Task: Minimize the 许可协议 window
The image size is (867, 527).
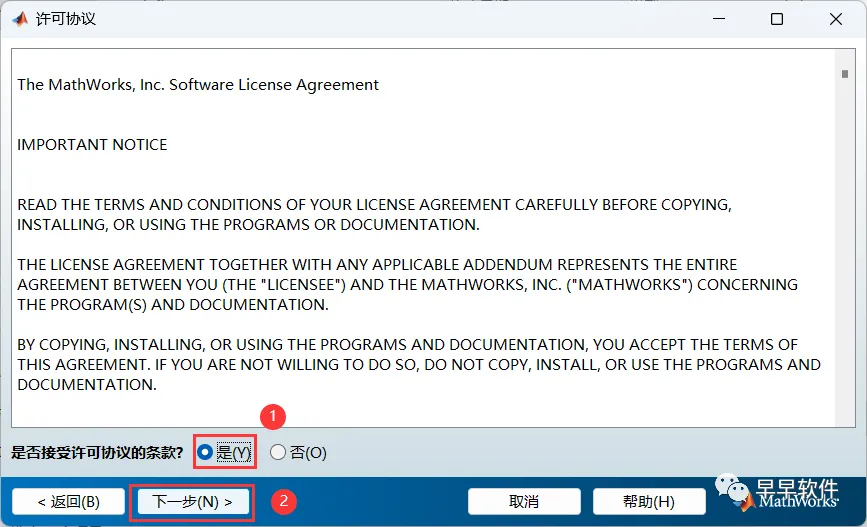Action: pos(719,19)
